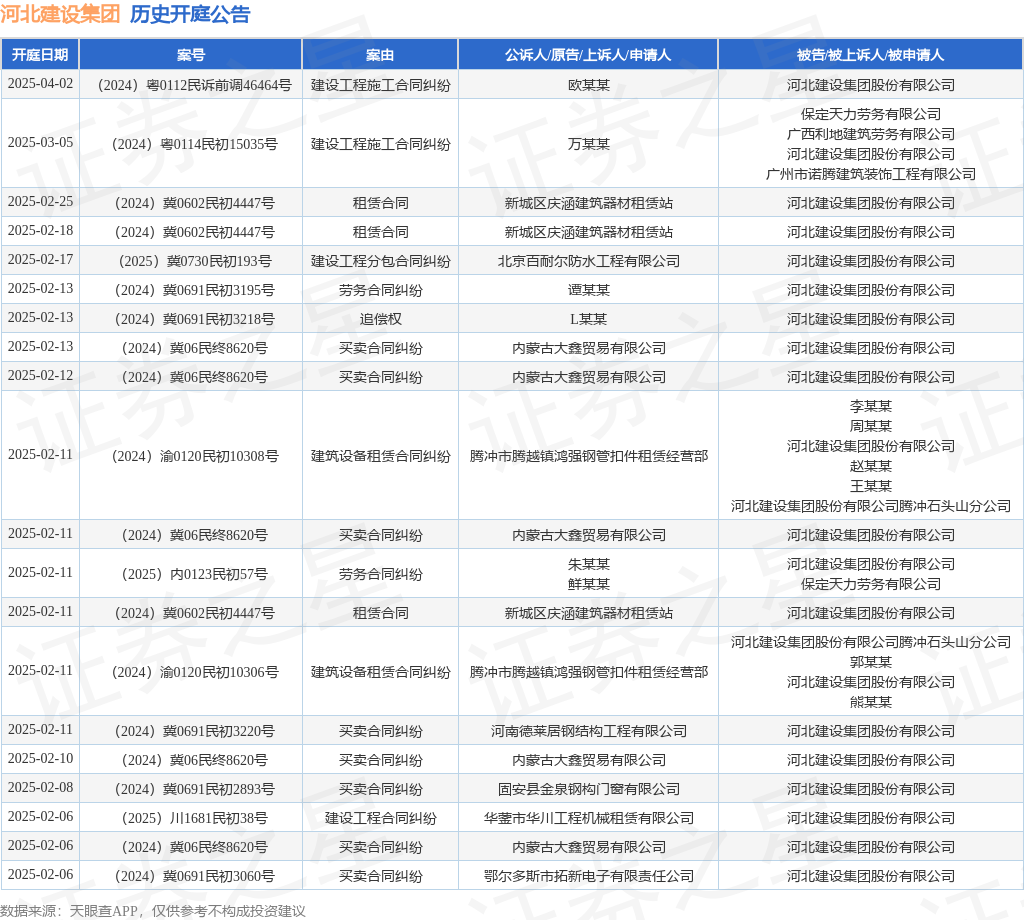This screenshot has width=1024, height=920.
Task: Click date cell 2025-02-12
Action: click(x=40, y=375)
